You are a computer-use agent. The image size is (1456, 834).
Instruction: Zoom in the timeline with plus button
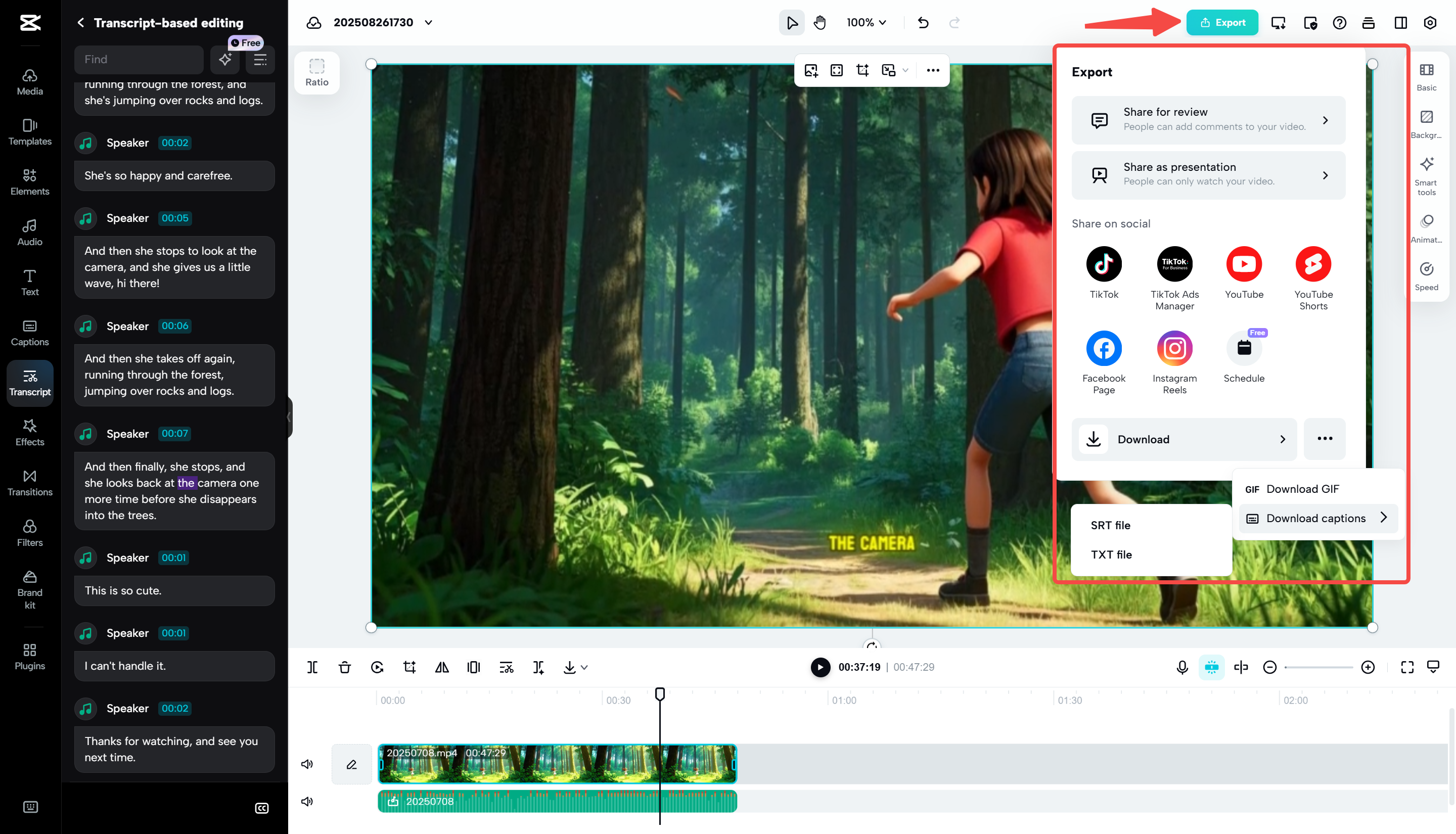pyautogui.click(x=1368, y=667)
